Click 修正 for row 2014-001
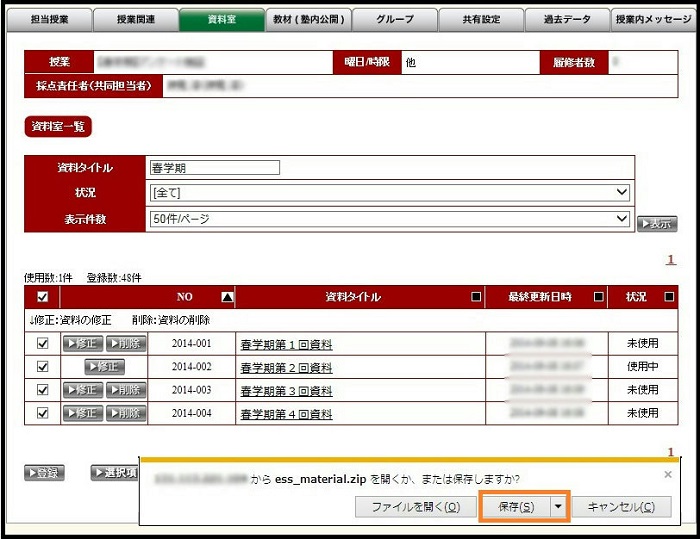Image resolution: width=700 pixels, height=539 pixels. [82, 344]
